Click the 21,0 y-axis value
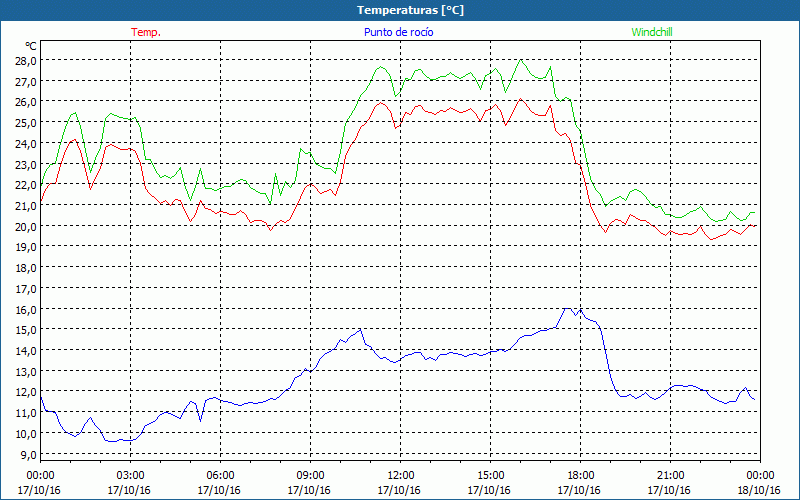The image size is (800, 500). click(x=26, y=206)
